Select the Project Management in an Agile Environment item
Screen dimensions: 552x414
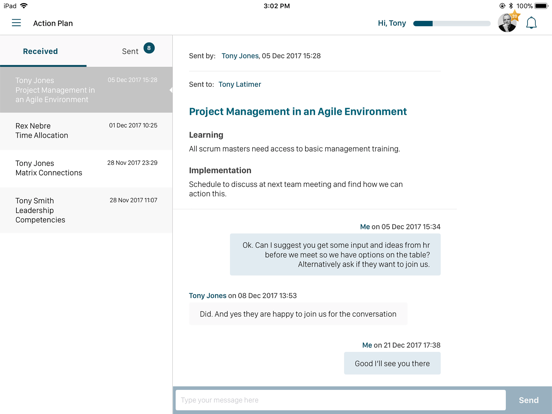86,90
